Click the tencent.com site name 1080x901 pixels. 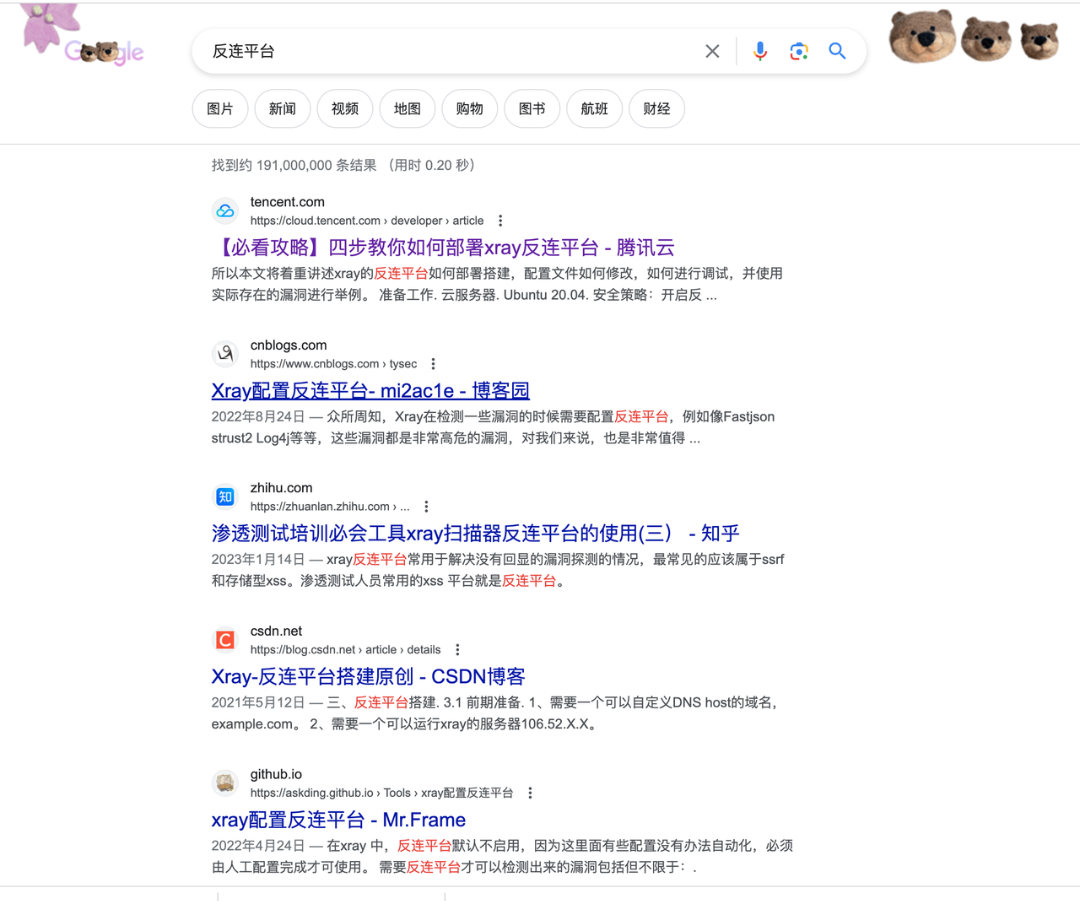tap(287, 202)
